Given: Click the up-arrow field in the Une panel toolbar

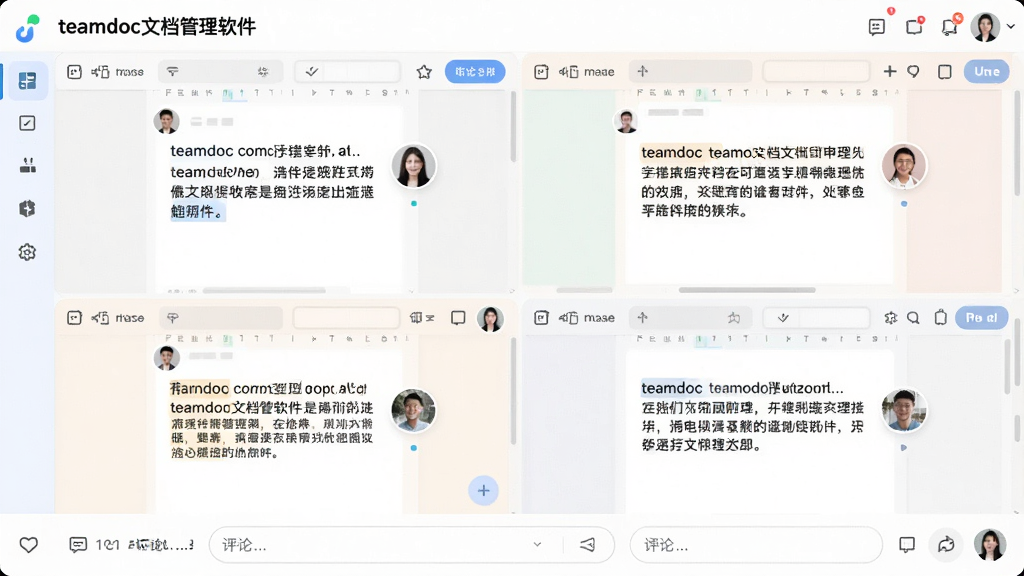Looking at the screenshot, I should pos(690,71).
